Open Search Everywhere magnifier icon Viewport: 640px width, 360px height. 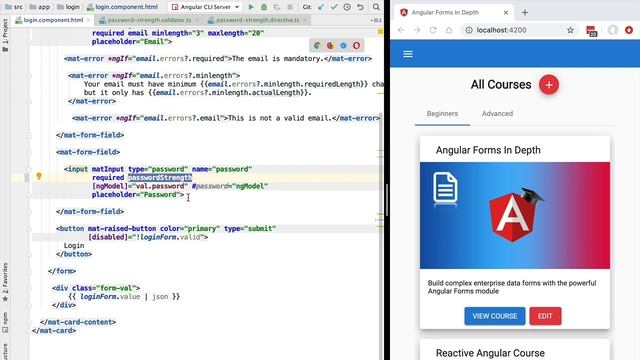376,7
